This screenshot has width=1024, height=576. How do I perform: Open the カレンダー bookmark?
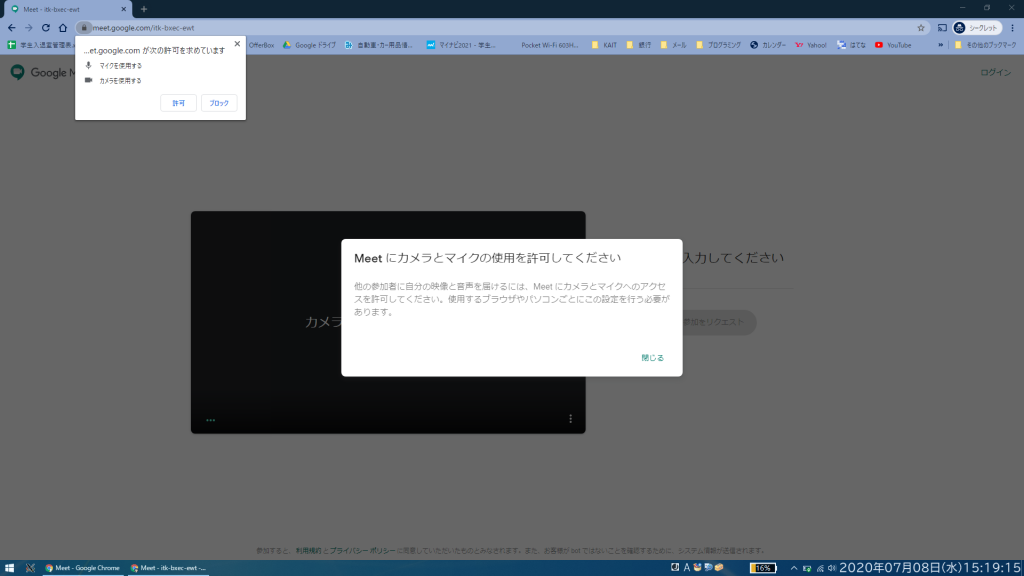click(x=768, y=45)
